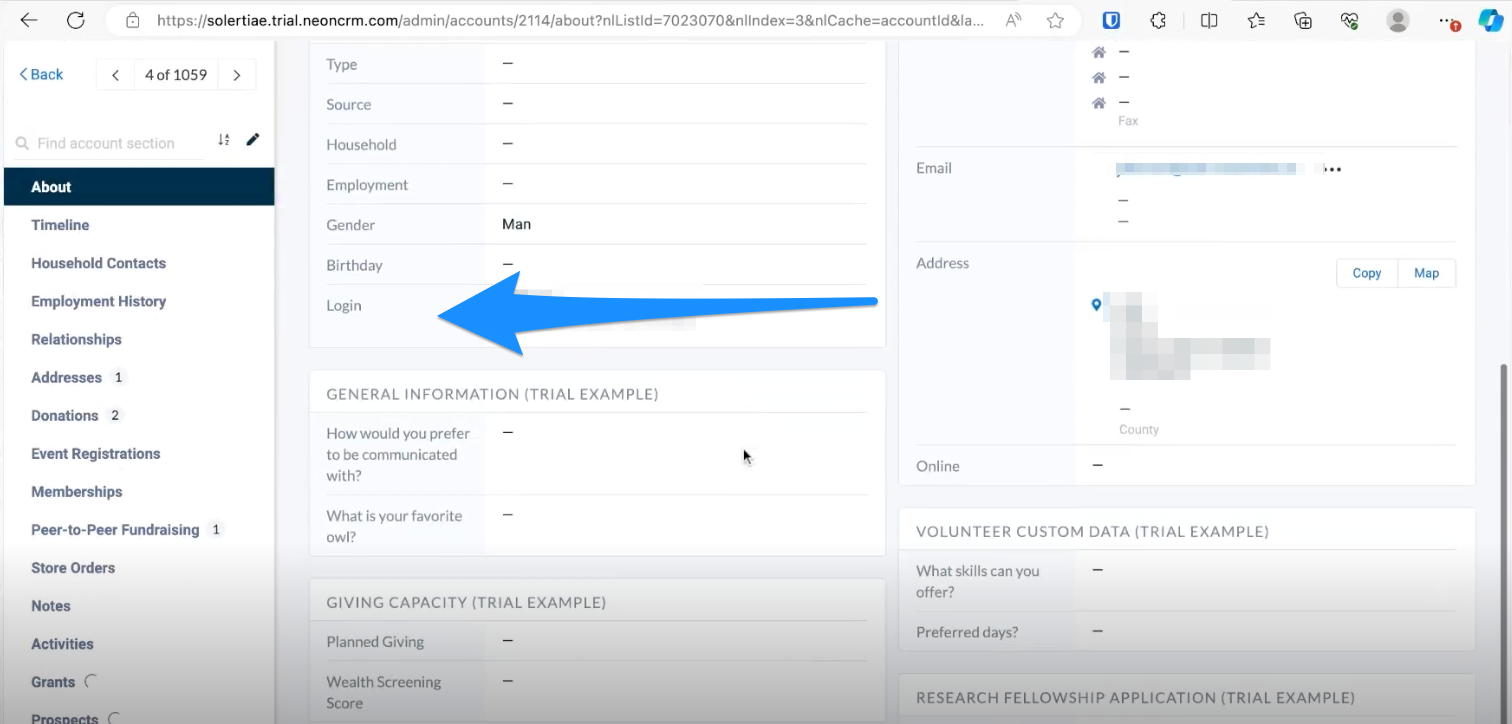The image size is (1512, 724).
Task: Click the 'RESEARCH FELLOWSHIP APPLICATION (TRIAL EXAMPLE)' heading
Action: coord(1135,697)
